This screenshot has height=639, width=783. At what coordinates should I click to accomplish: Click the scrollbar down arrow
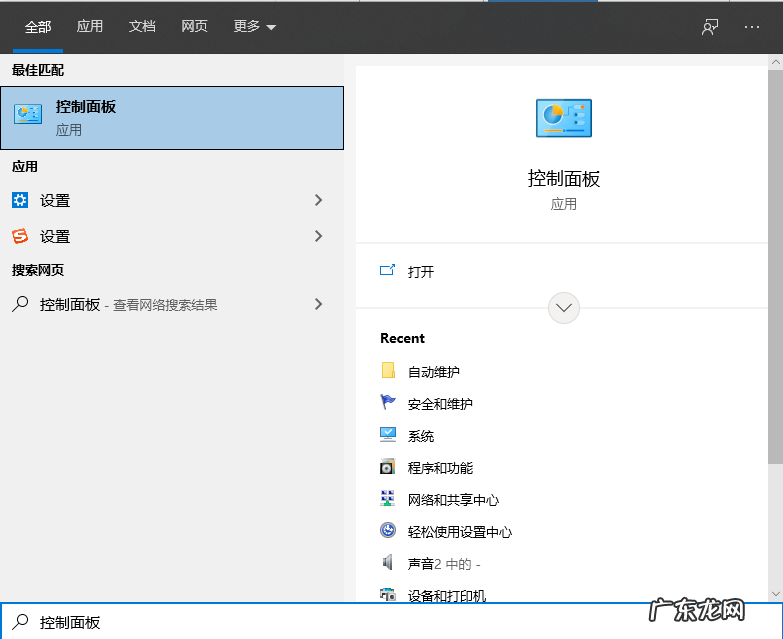pos(776,594)
